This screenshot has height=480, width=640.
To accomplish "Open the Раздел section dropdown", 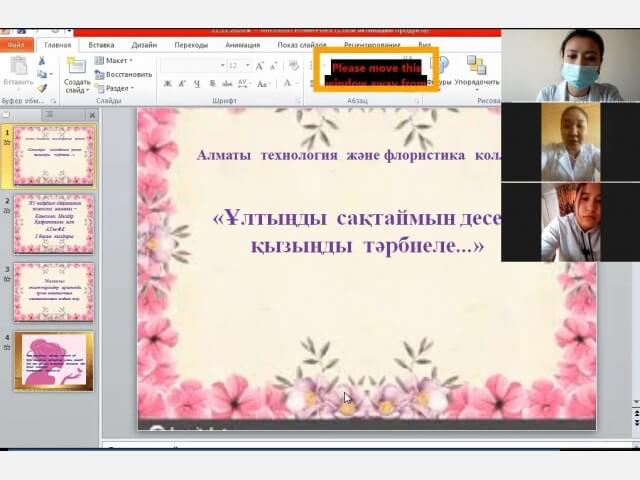I will (114, 88).
